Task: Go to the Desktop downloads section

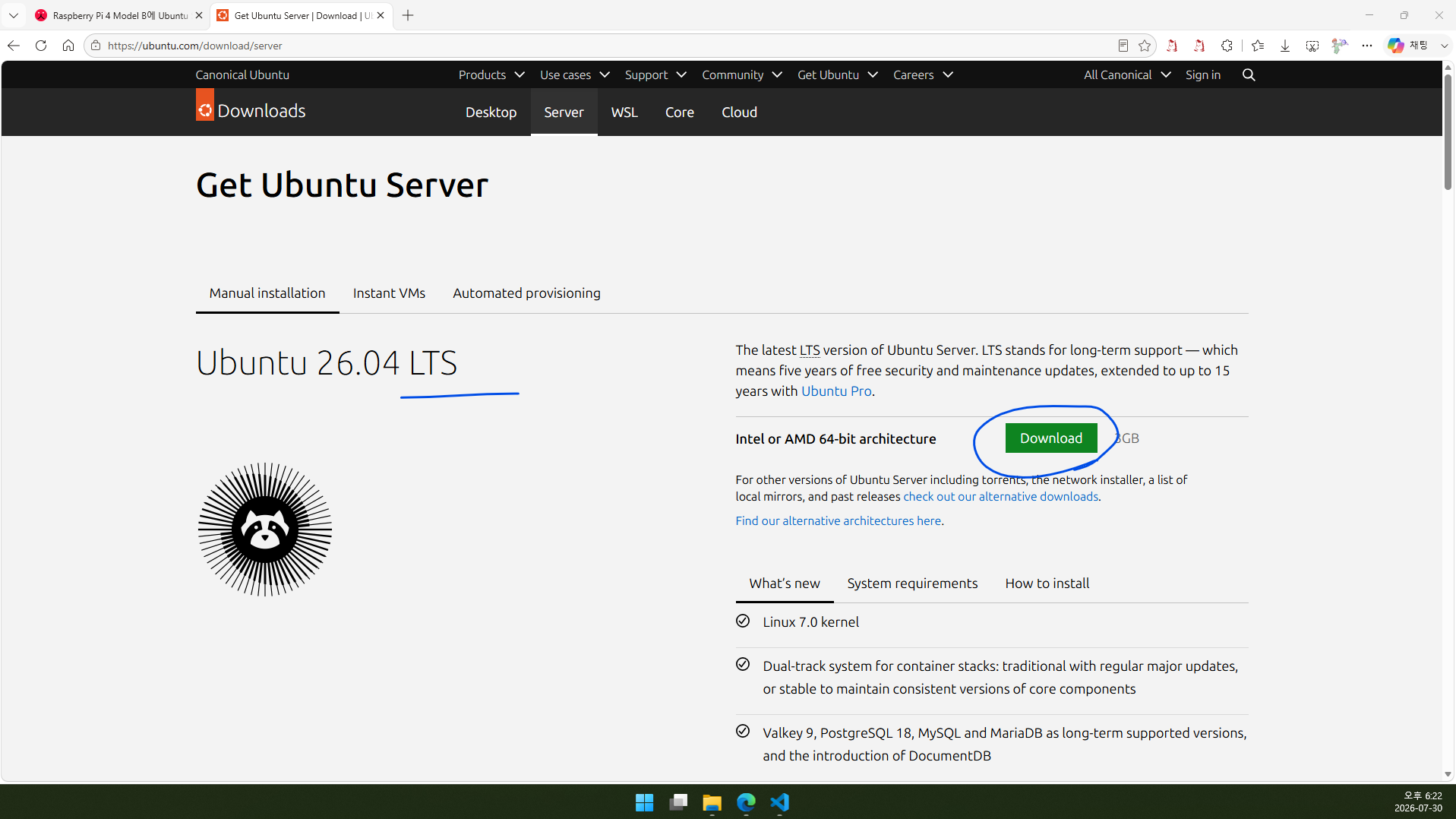Action: coord(491,112)
